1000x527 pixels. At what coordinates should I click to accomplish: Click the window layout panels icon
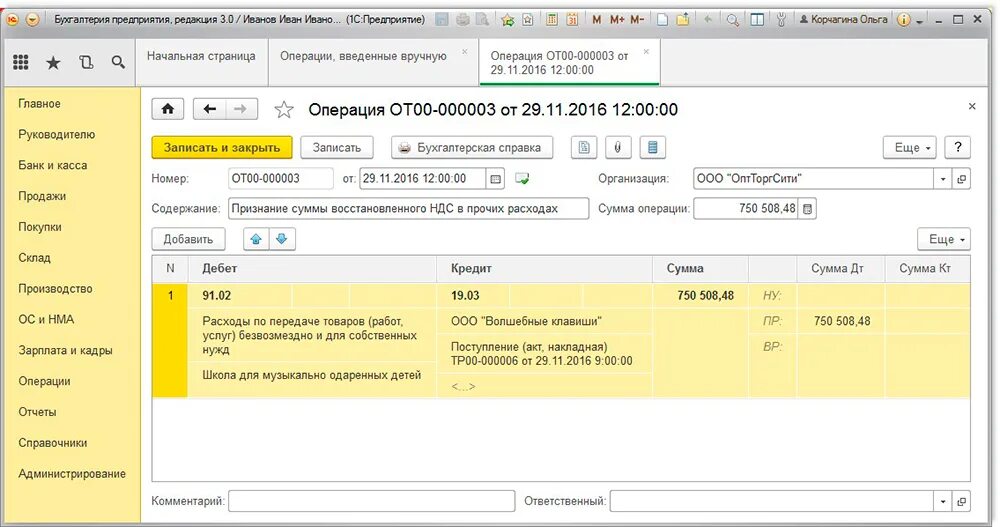pos(757,20)
